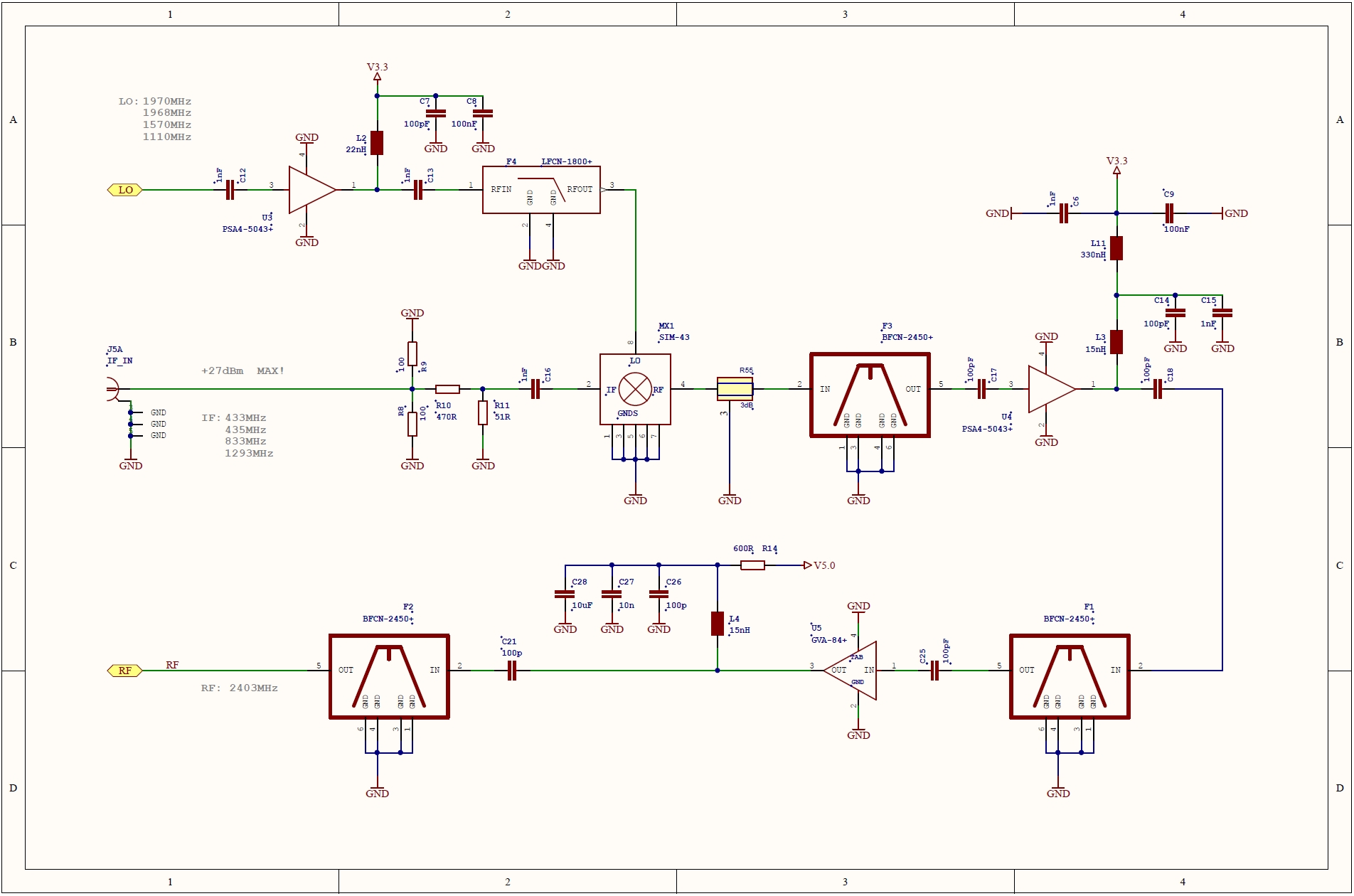1354x896 pixels.
Task: Click the F2 bandpass filter near RF port
Action: [x=389, y=677]
